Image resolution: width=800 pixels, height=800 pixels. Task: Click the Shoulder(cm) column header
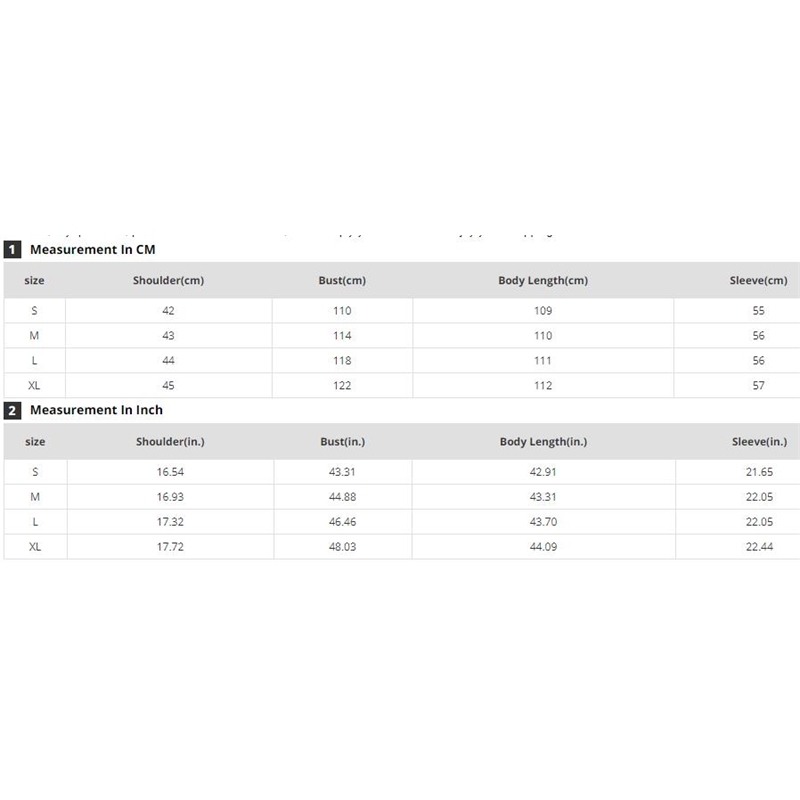coord(168,281)
